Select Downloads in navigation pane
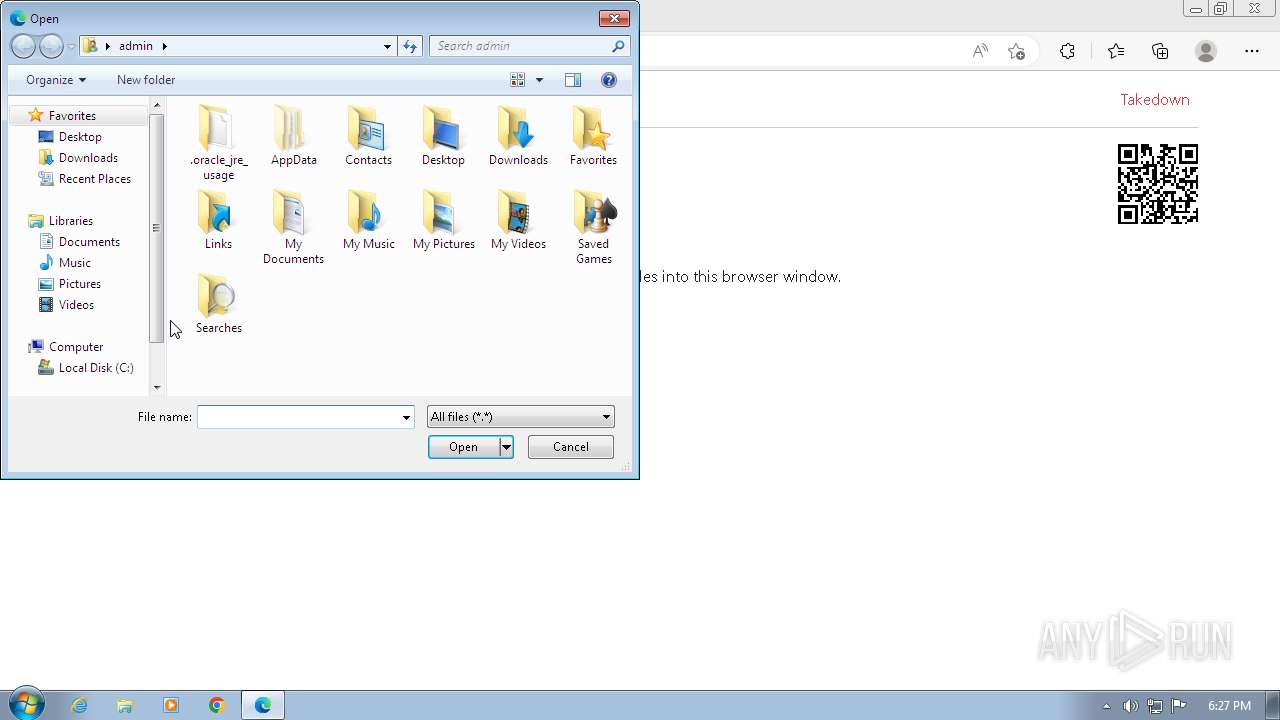The image size is (1280, 720). (x=88, y=158)
